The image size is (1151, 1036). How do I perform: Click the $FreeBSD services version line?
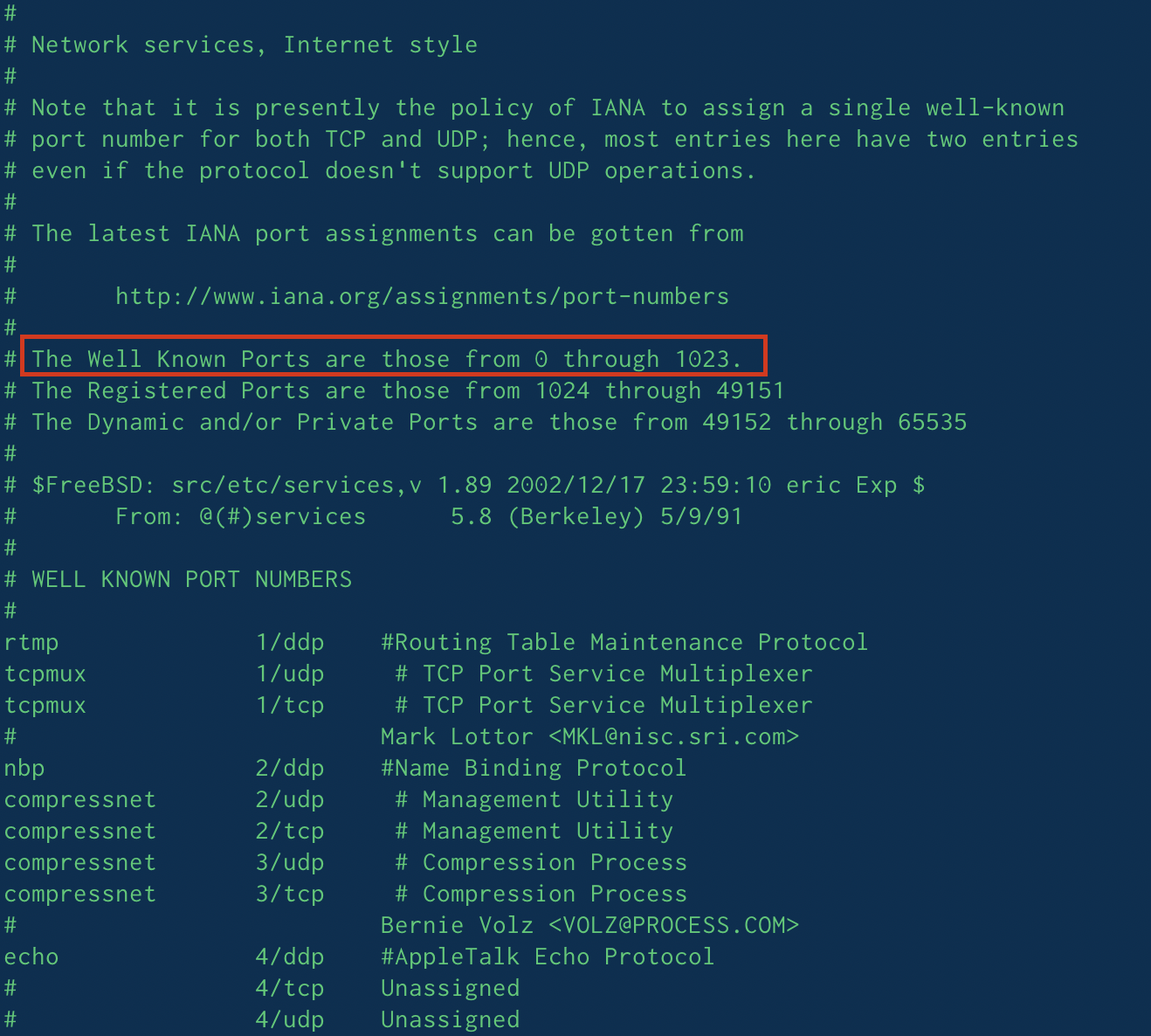tap(478, 485)
